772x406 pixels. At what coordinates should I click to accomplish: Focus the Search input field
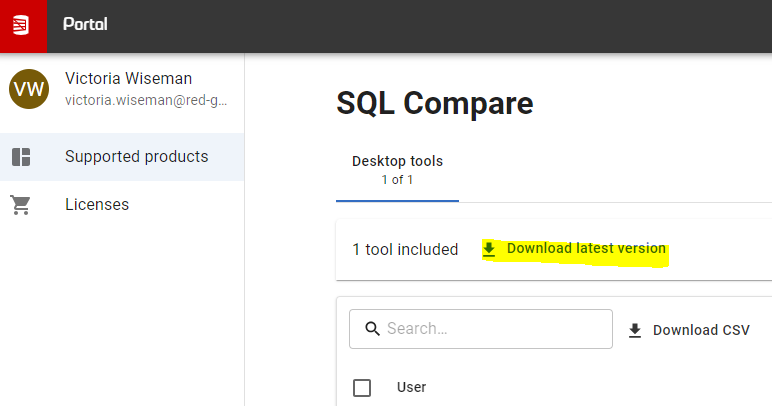(481, 329)
